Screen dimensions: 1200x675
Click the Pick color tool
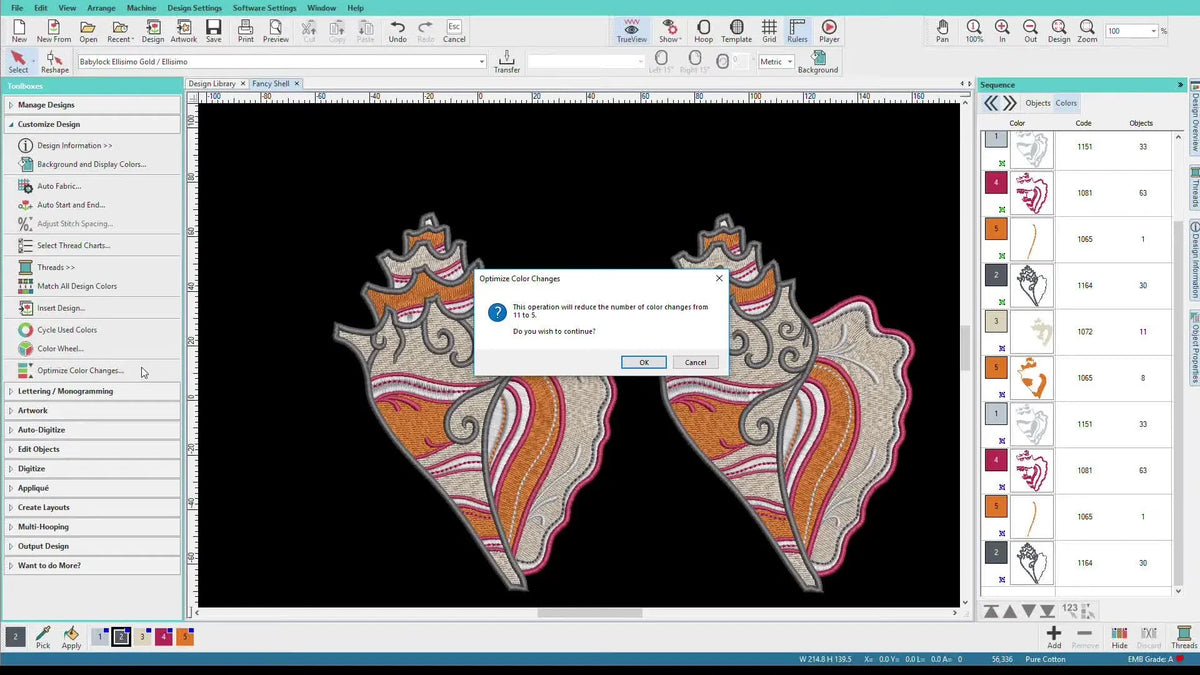tap(43, 638)
